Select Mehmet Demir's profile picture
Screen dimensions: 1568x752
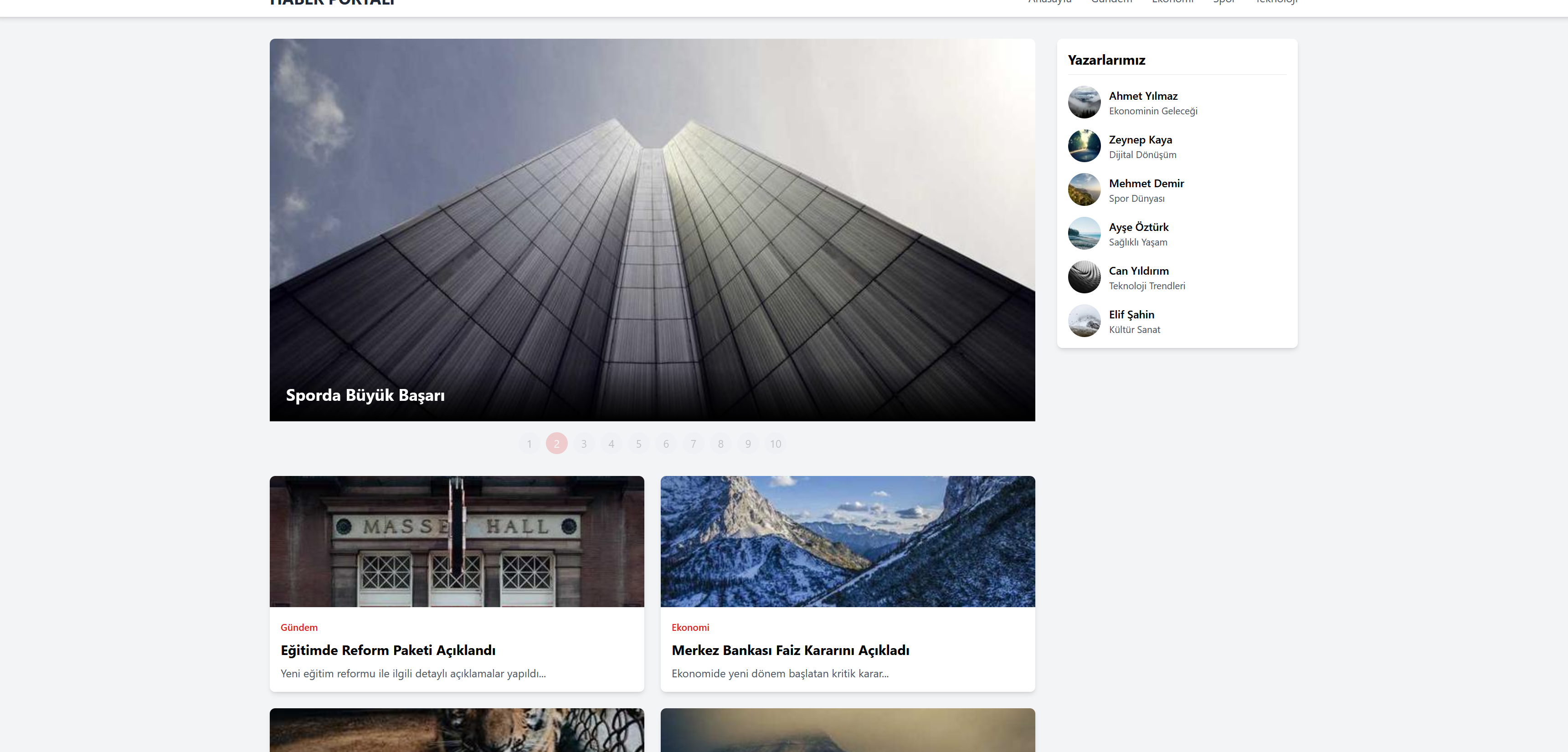pos(1084,190)
